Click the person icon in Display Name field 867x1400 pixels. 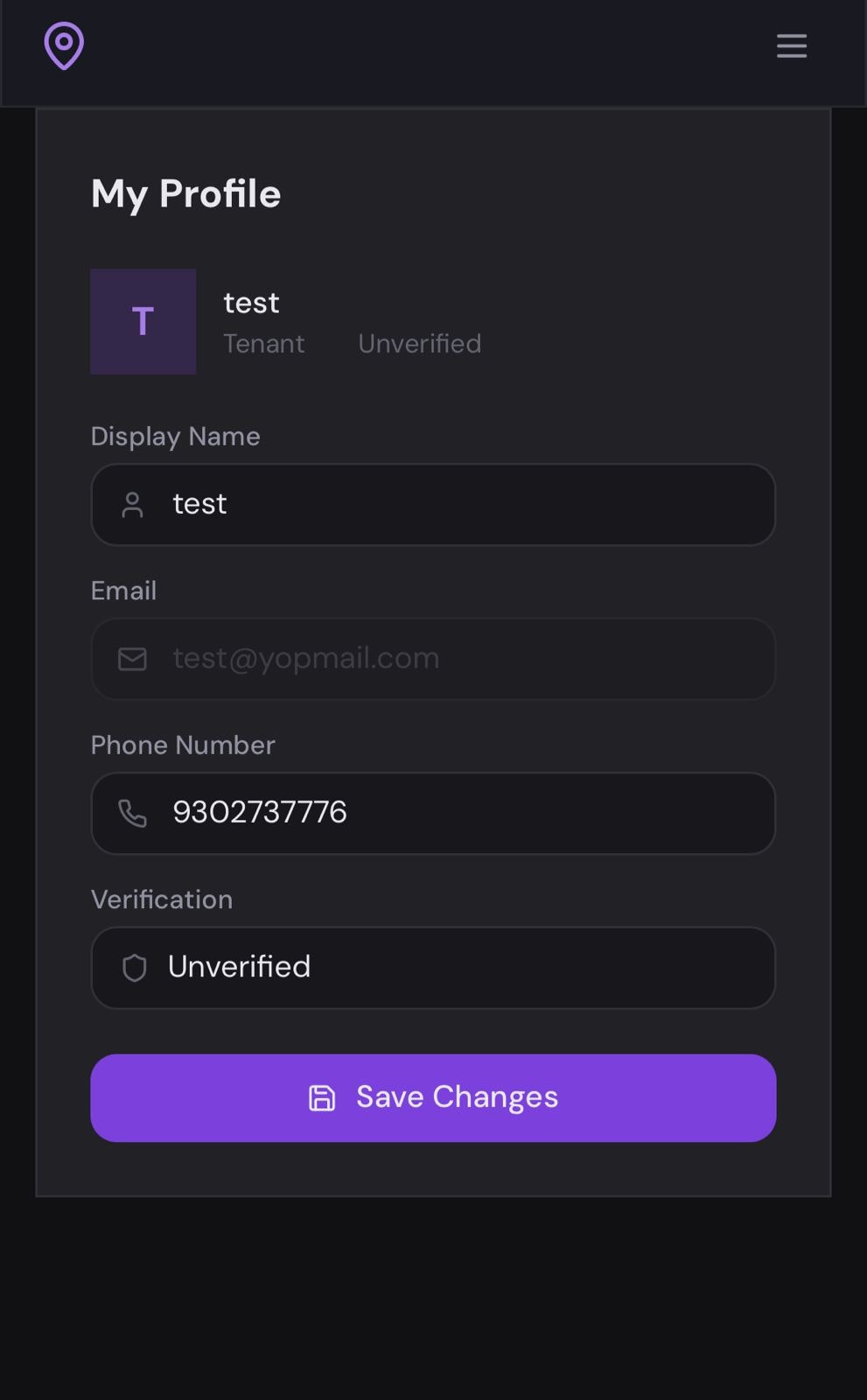tap(132, 505)
